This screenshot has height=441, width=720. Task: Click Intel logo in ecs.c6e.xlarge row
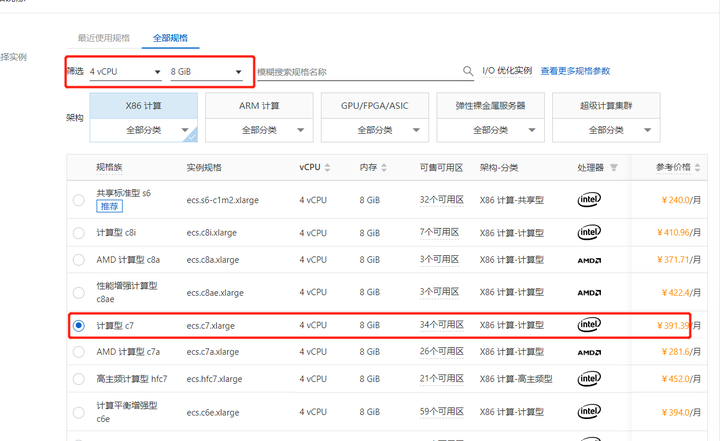coord(589,412)
